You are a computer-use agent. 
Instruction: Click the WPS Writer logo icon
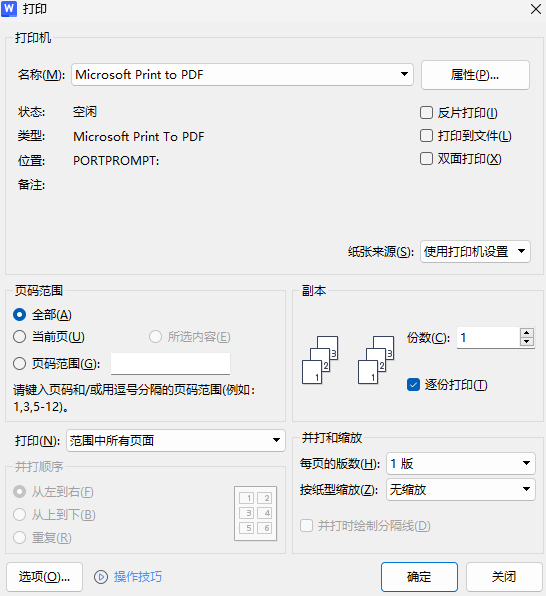tap(9, 9)
